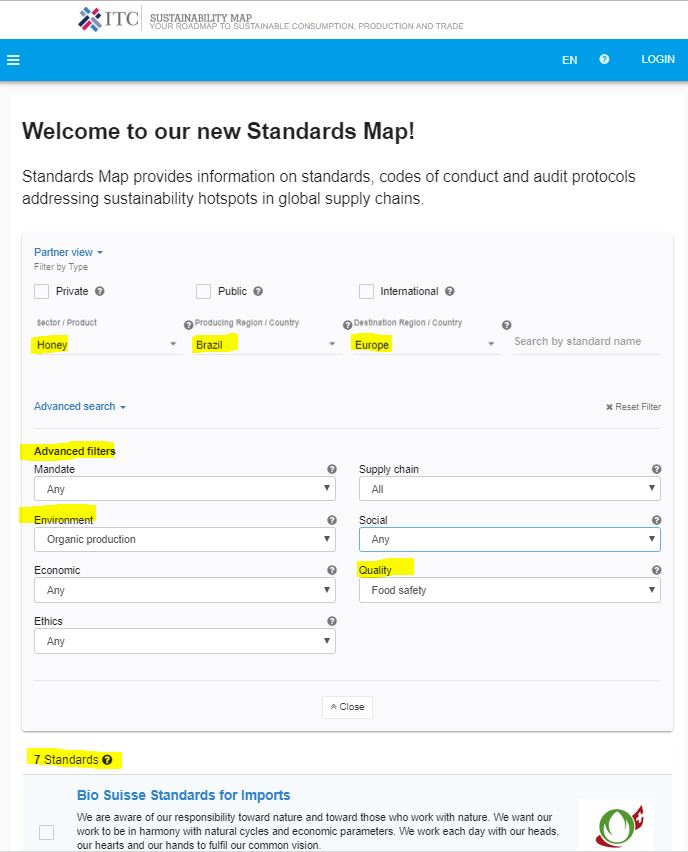Screen dimensions: 688x852
Task: Open the Bio Suisse Standards for Imports link
Action: click(183, 796)
